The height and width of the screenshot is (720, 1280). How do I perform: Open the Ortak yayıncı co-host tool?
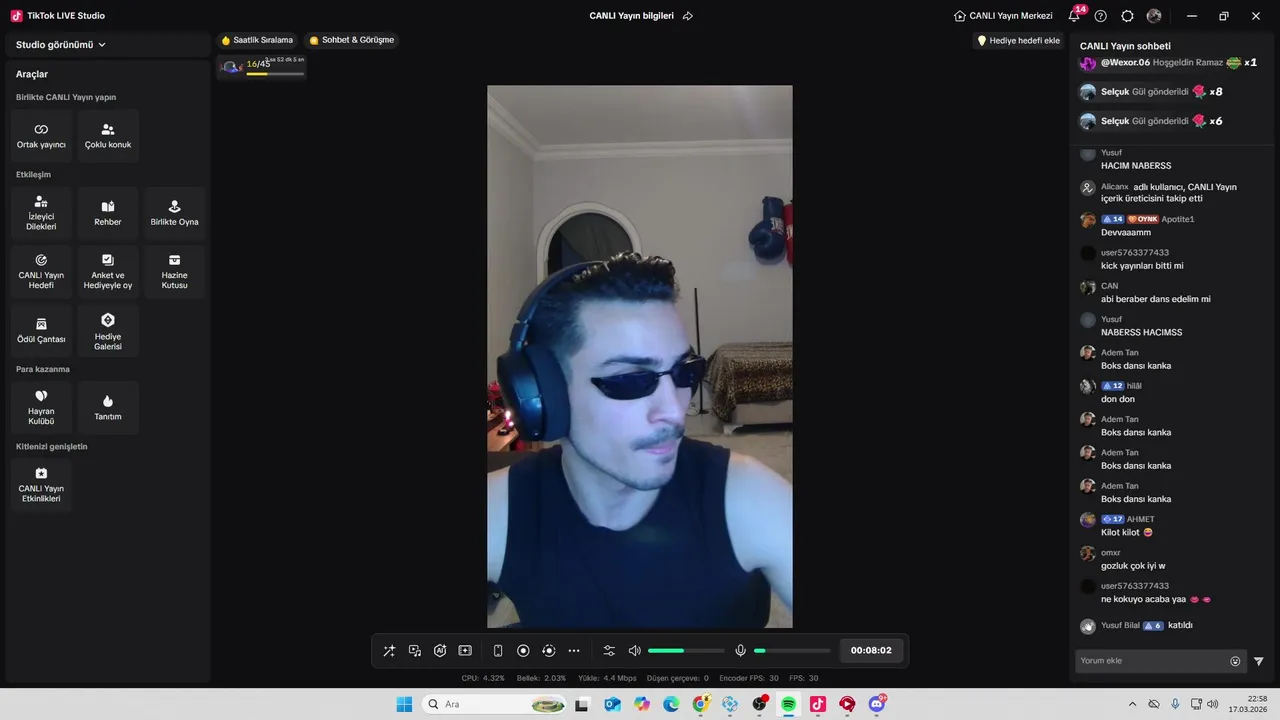[41, 136]
